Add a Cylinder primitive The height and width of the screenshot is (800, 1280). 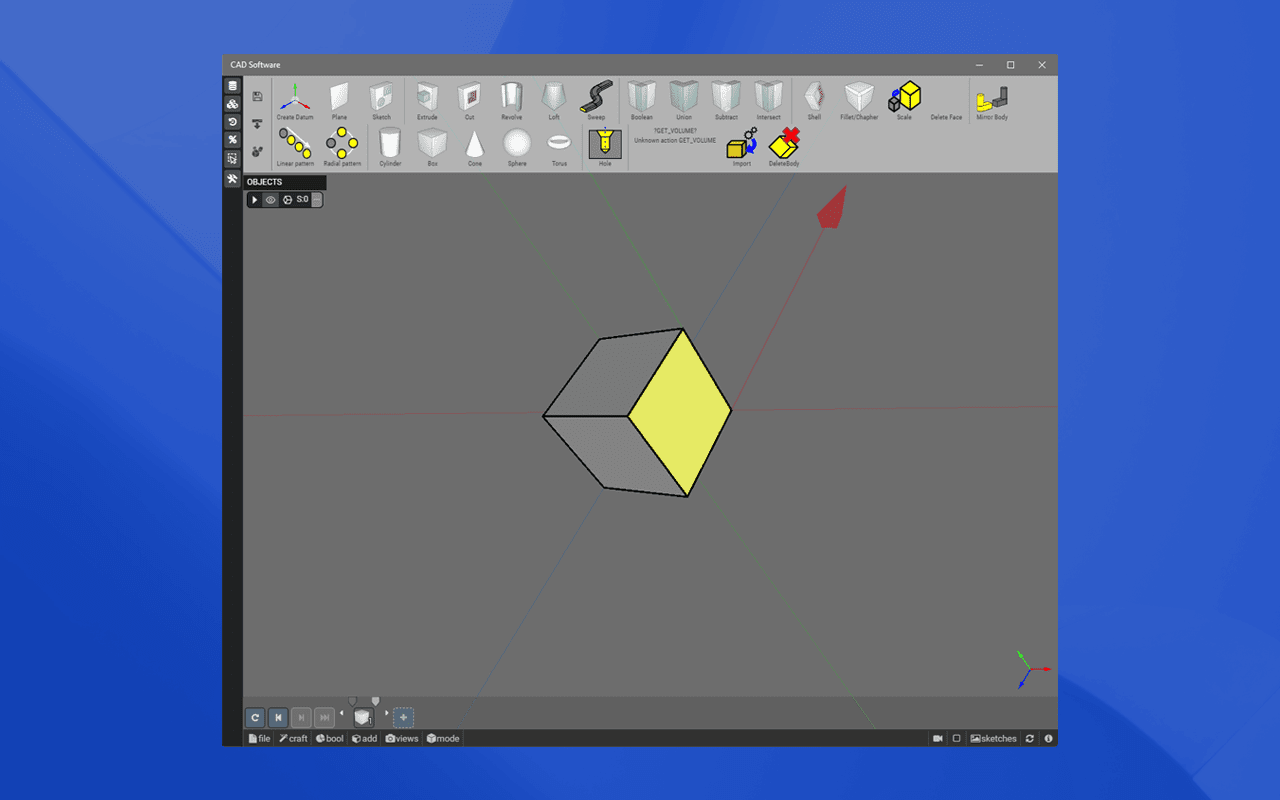(390, 147)
